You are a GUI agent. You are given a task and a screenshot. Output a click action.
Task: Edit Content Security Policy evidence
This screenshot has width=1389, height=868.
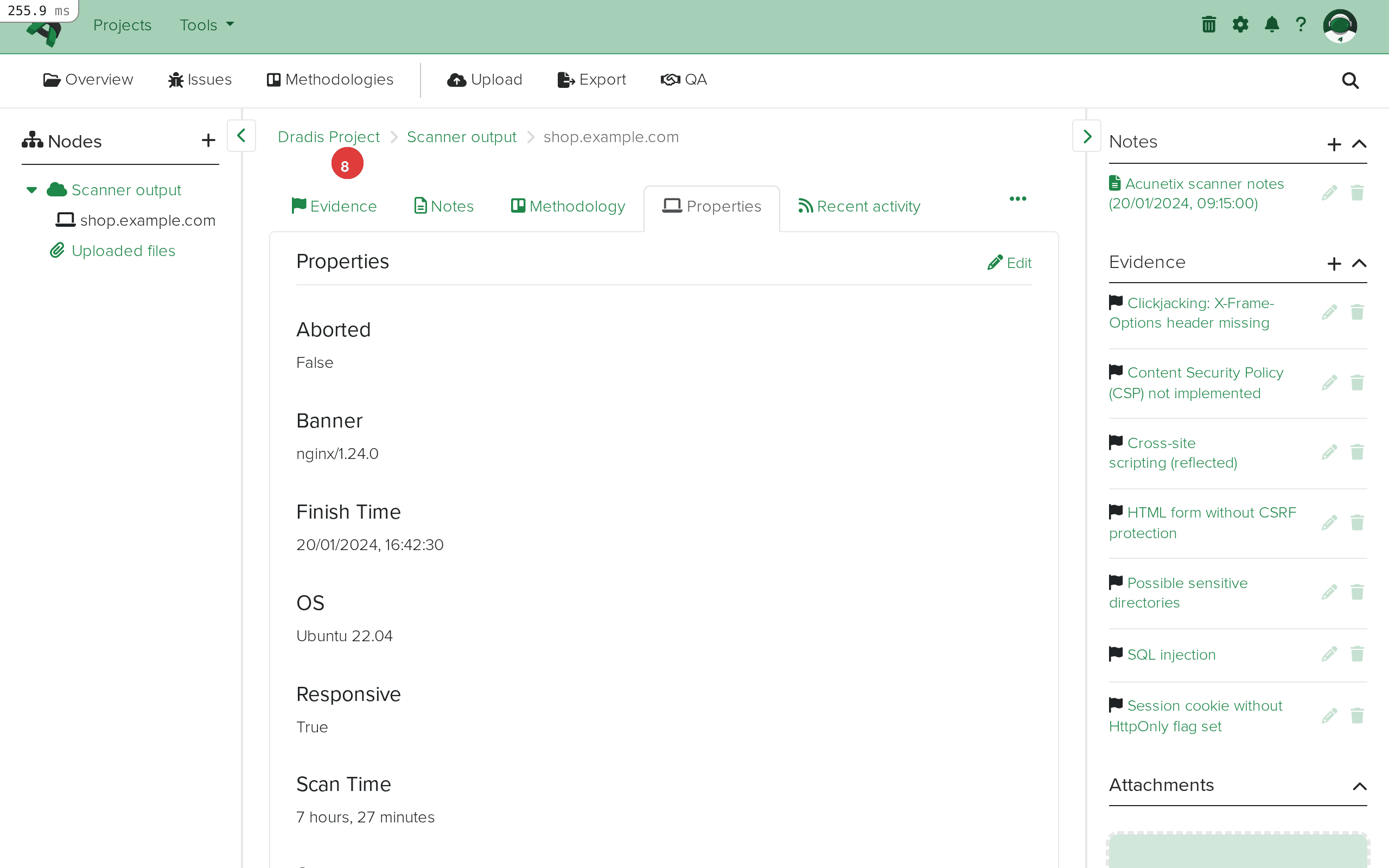(1329, 383)
